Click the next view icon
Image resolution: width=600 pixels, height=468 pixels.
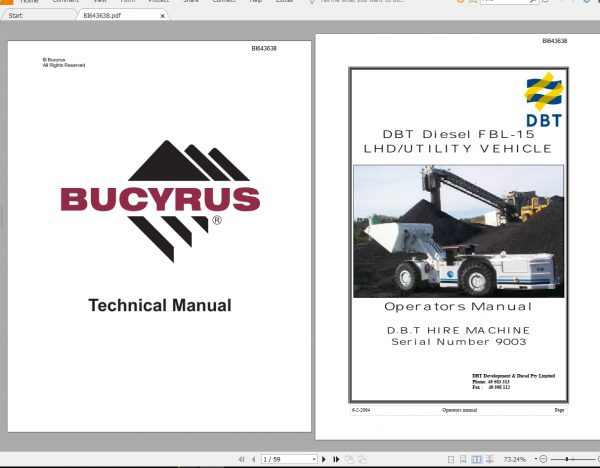coord(362,459)
